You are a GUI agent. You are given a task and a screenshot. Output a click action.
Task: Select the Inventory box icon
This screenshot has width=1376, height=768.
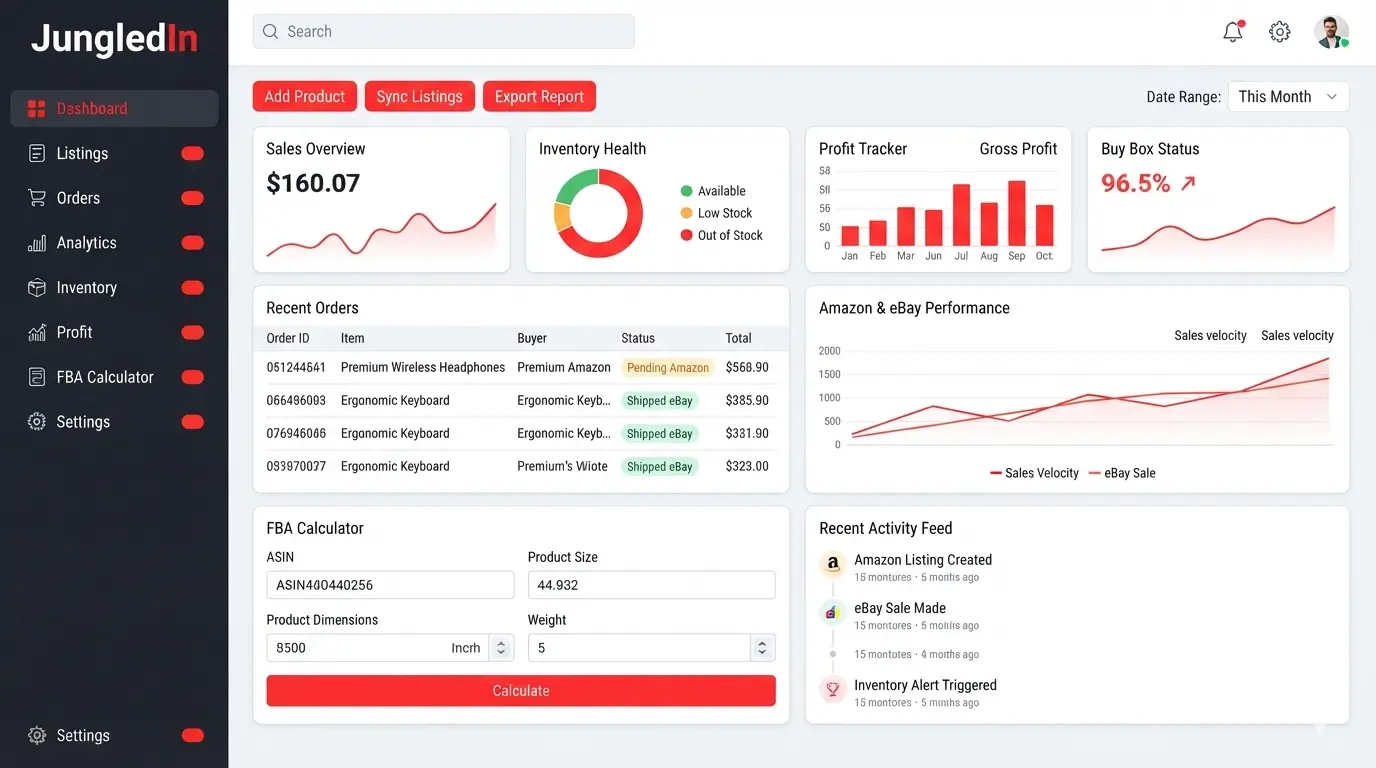pos(37,288)
